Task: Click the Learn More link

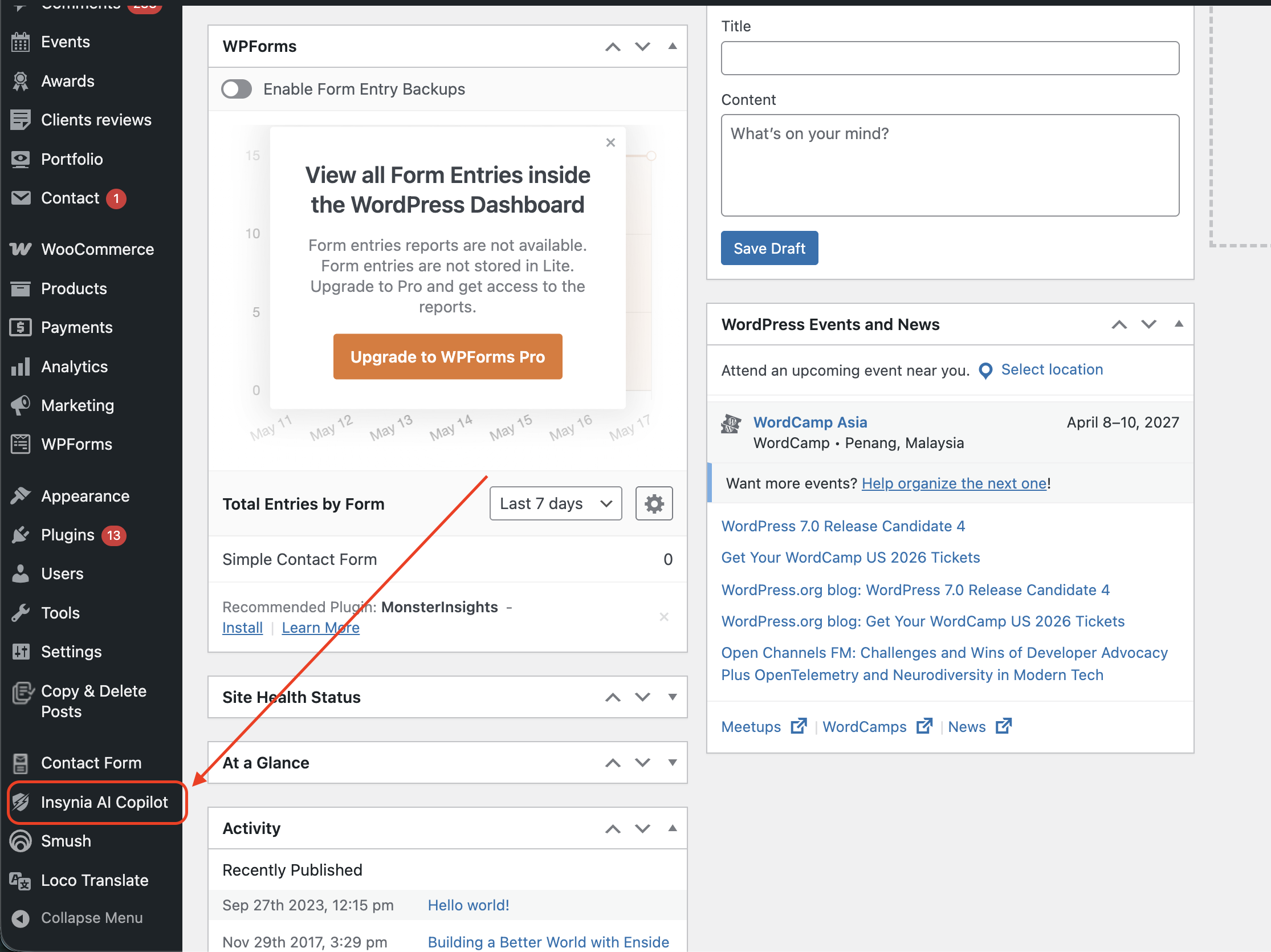Action: click(x=321, y=628)
